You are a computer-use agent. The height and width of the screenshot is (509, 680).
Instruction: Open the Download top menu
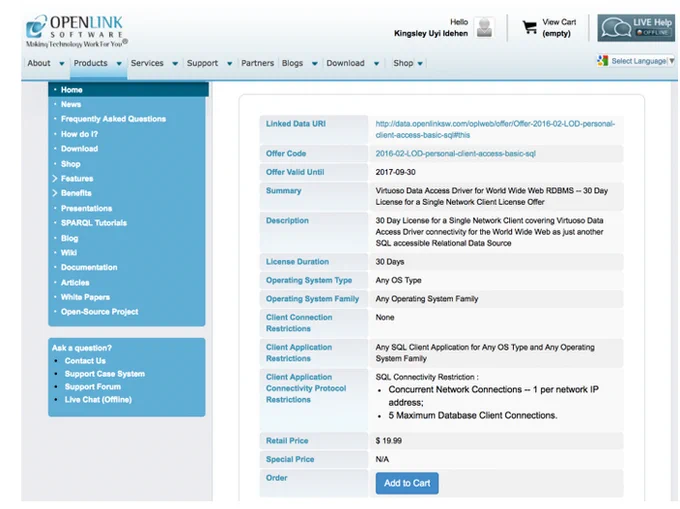click(x=345, y=63)
